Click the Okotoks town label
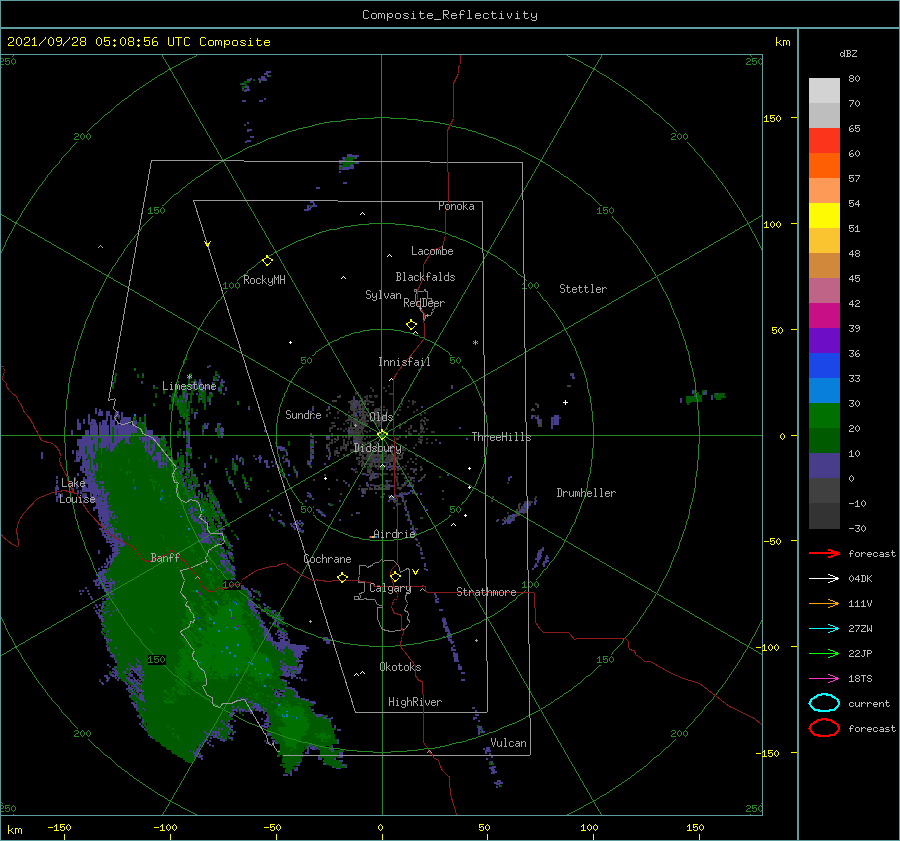 (400, 667)
